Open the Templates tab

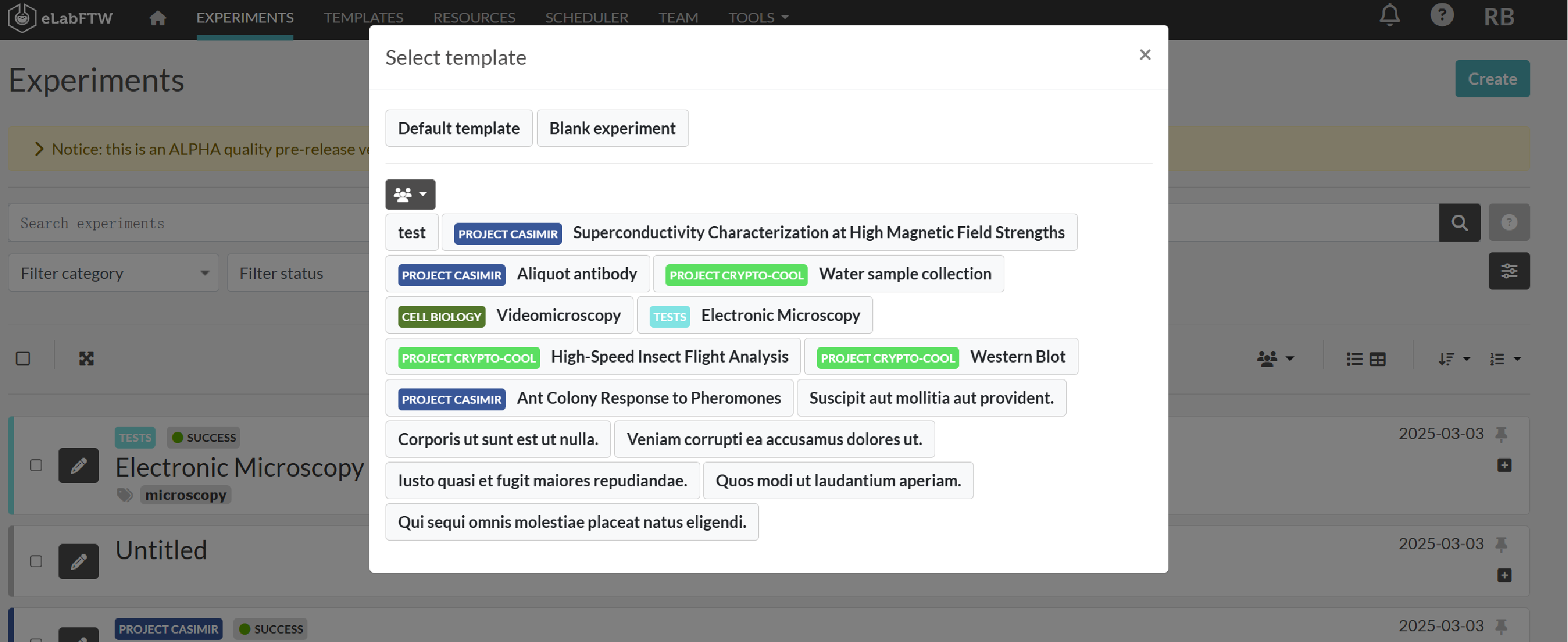tap(364, 17)
